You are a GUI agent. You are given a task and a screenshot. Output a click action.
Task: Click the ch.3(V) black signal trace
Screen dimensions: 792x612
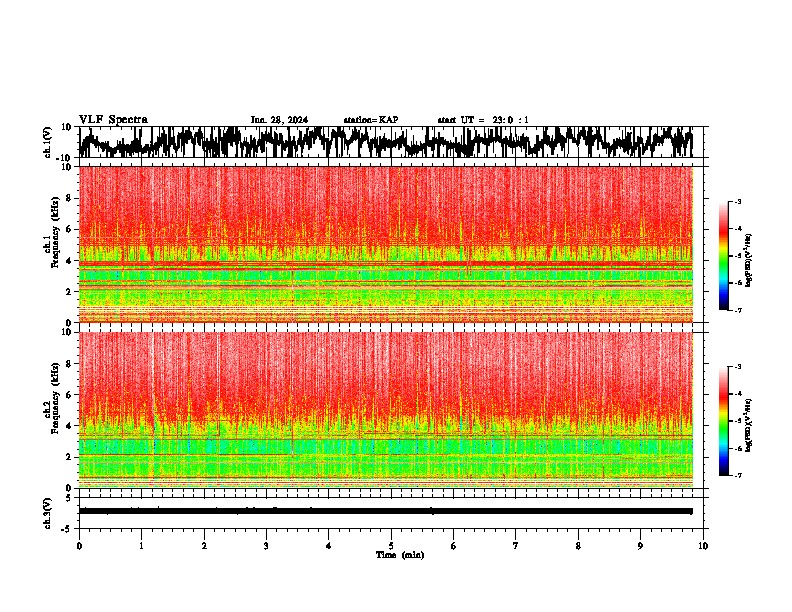coord(386,512)
